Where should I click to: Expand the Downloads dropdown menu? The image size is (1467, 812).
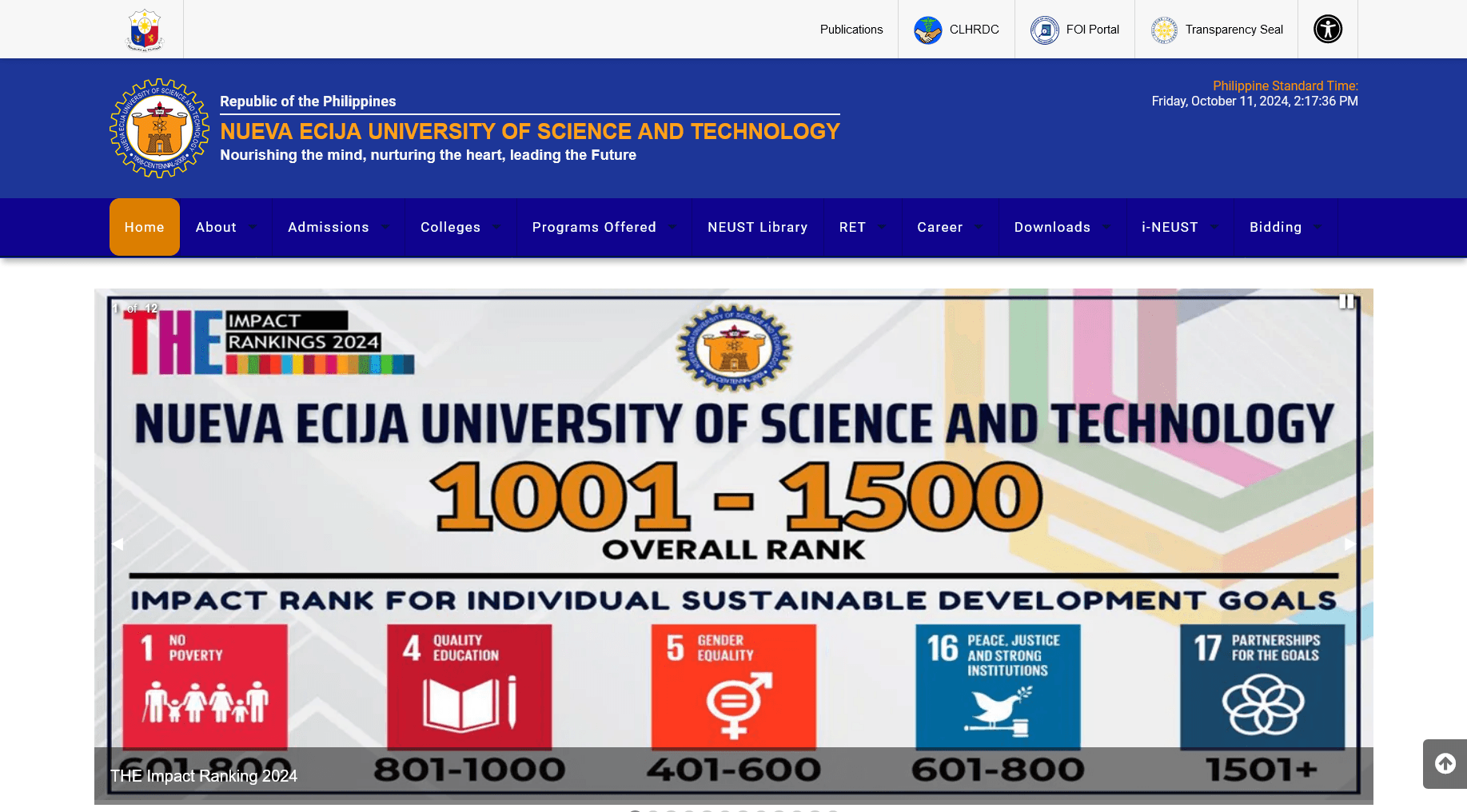pos(1063,227)
